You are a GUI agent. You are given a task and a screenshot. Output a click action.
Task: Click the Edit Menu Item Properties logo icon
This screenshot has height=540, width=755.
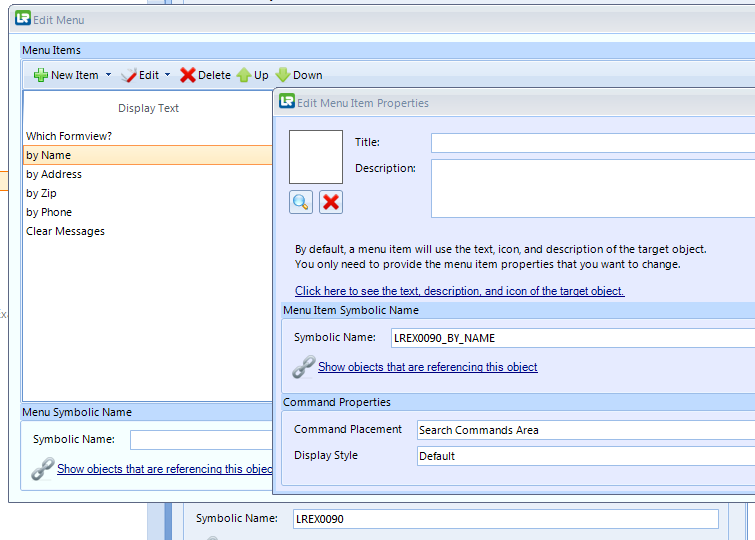[287, 101]
